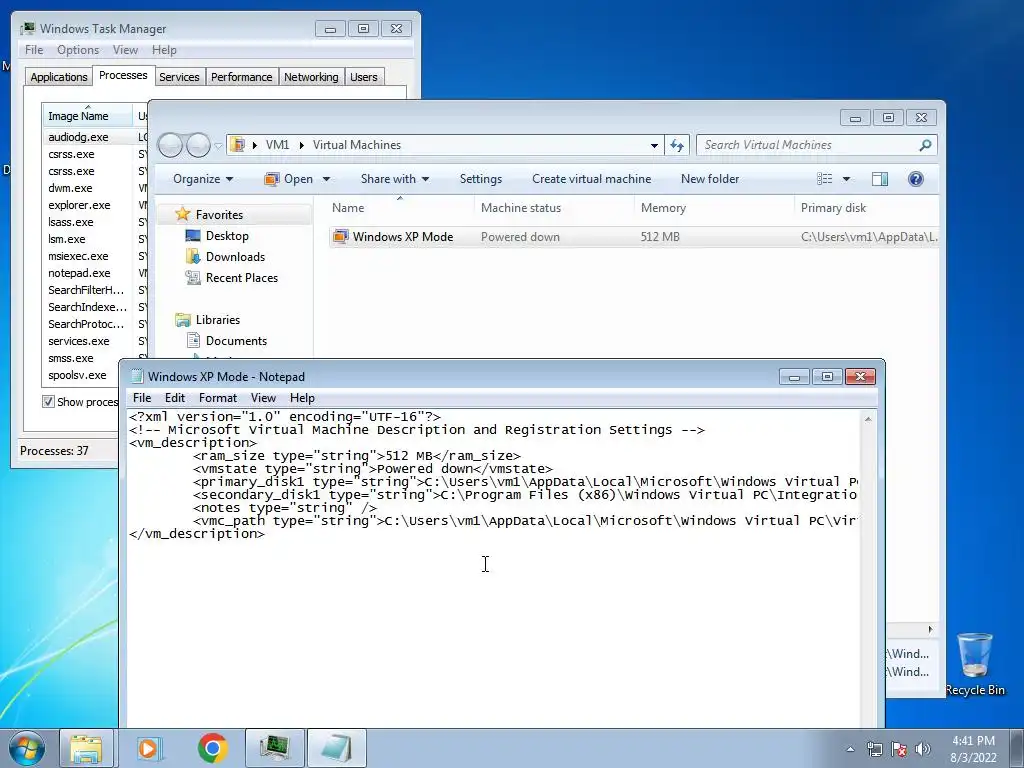Open the Notepad Format menu

click(217, 398)
